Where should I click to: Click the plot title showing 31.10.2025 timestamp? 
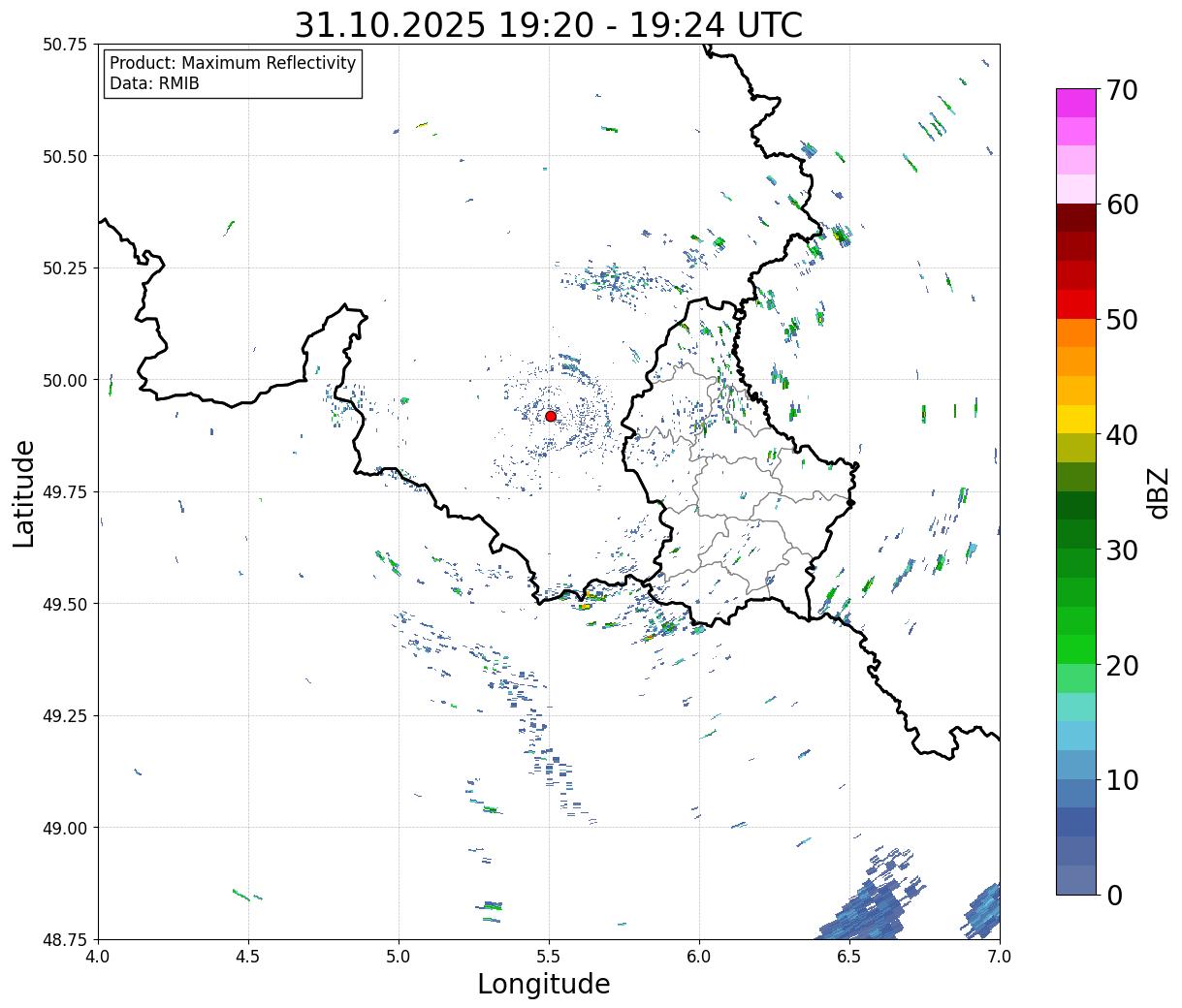548,24
